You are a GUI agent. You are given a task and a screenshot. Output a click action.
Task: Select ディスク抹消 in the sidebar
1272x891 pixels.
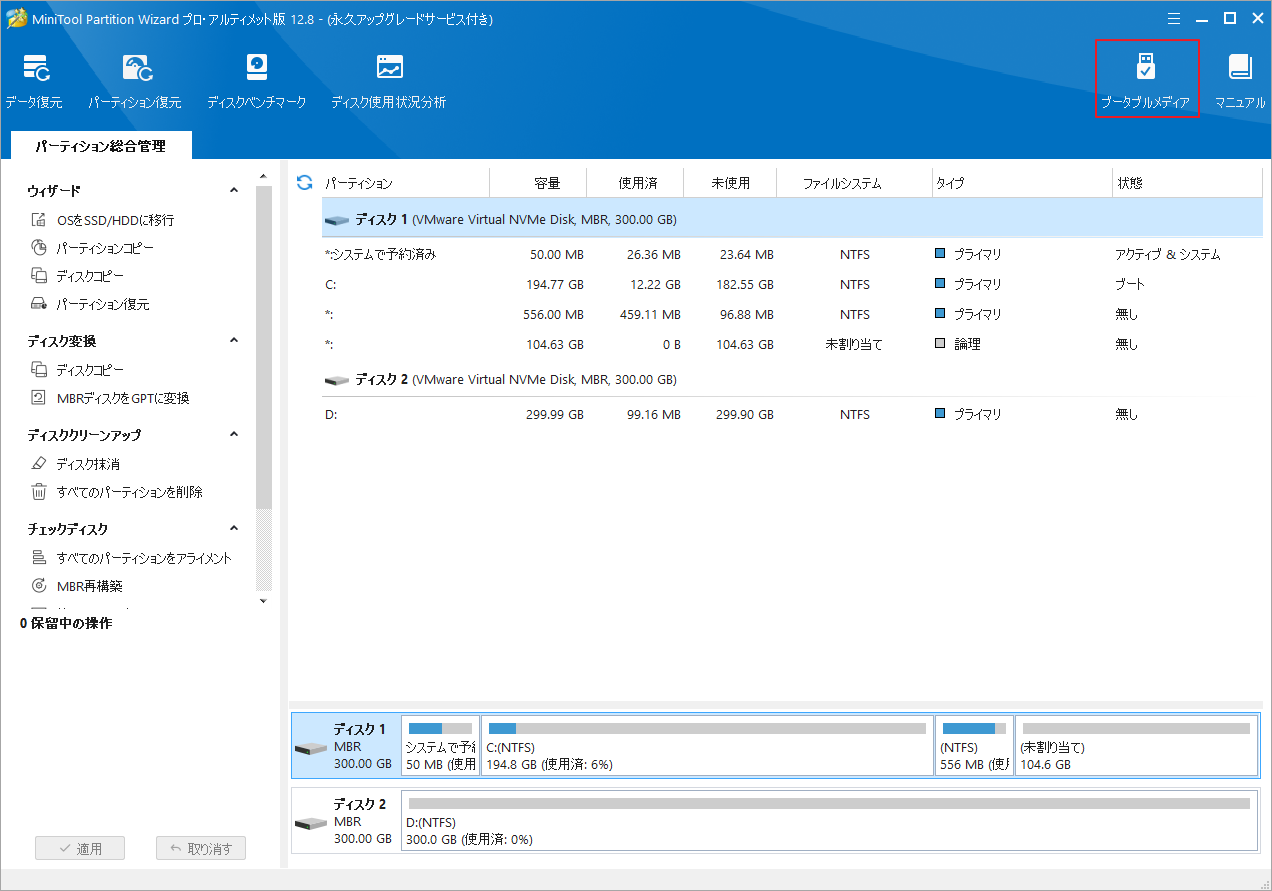pyautogui.click(x=76, y=464)
